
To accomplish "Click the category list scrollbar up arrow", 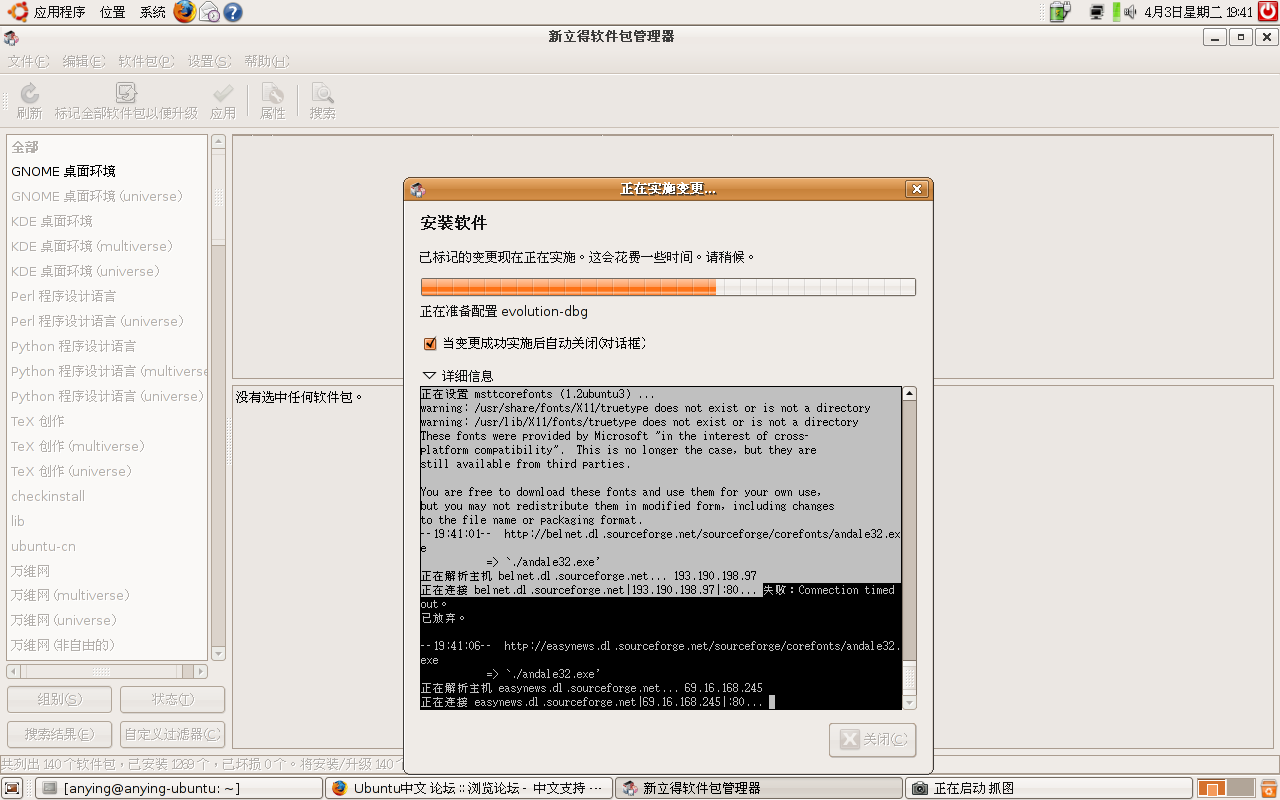I will pyautogui.click(x=218, y=142).
